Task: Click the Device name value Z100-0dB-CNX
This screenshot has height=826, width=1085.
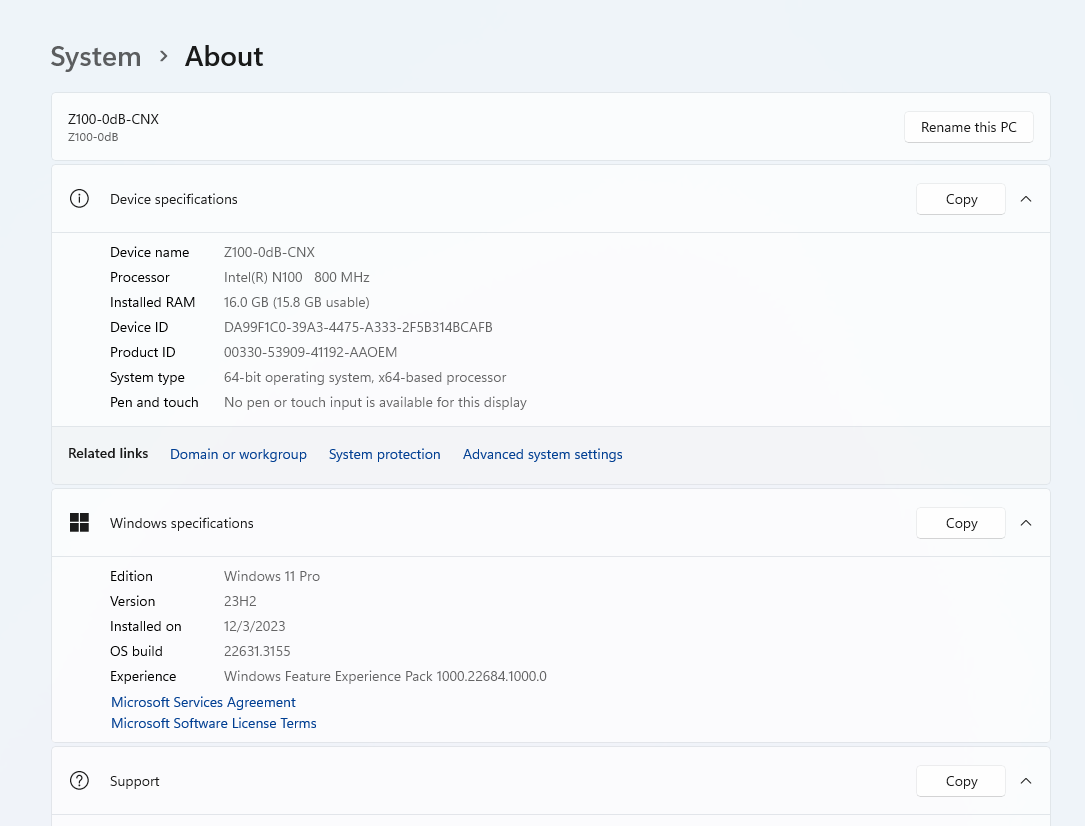Action: [x=269, y=253]
